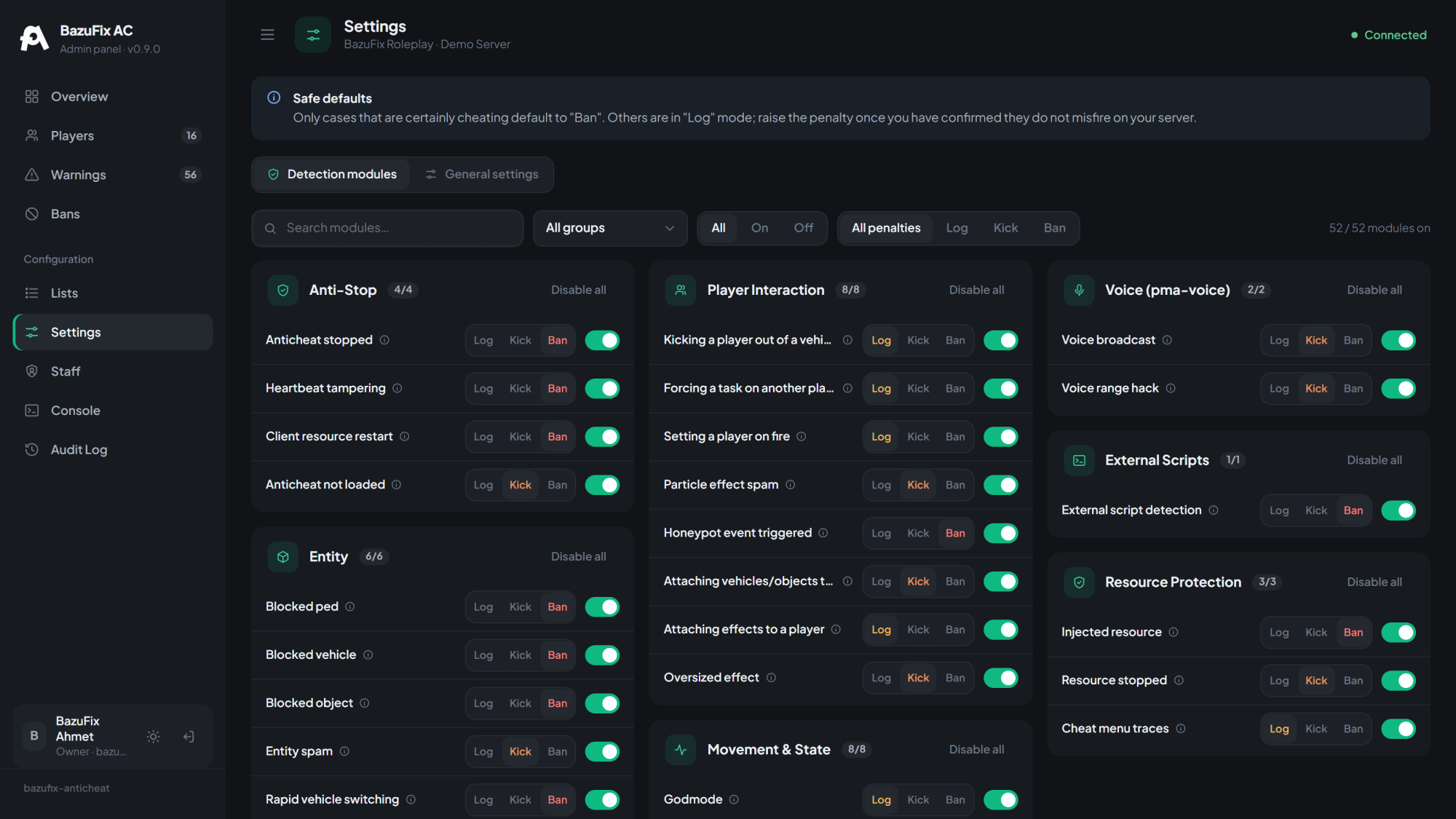Click the Movement & State pulse icon
Image resolution: width=1456 pixels, height=819 pixels.
(681, 750)
